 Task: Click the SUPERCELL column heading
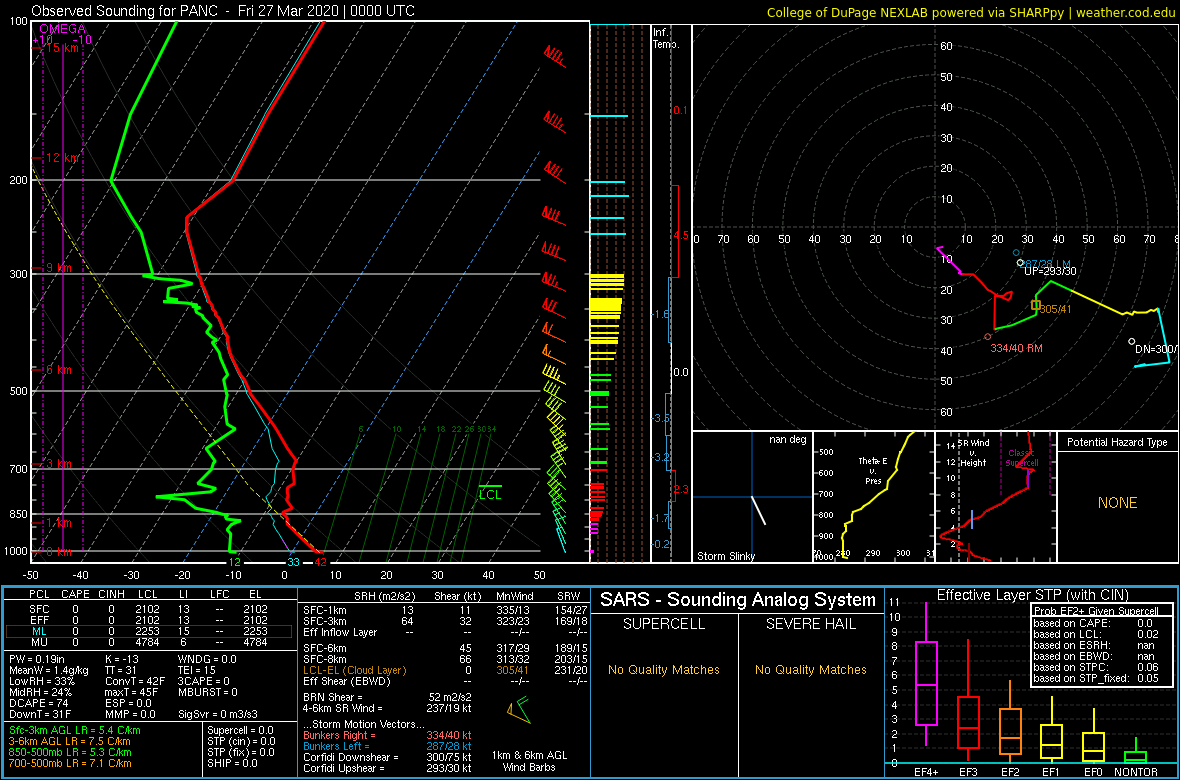[x=663, y=625]
